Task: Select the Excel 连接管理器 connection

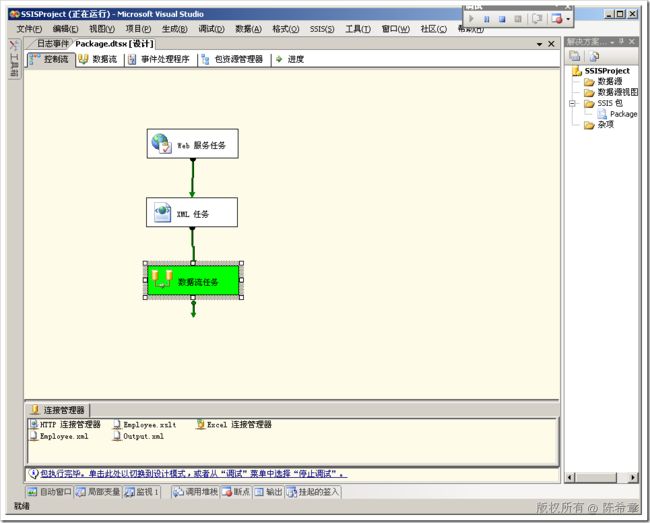Action: tap(234, 424)
